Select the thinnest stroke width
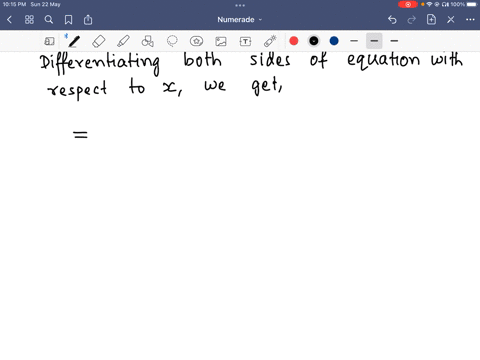The width and height of the screenshot is (480, 360). click(354, 41)
